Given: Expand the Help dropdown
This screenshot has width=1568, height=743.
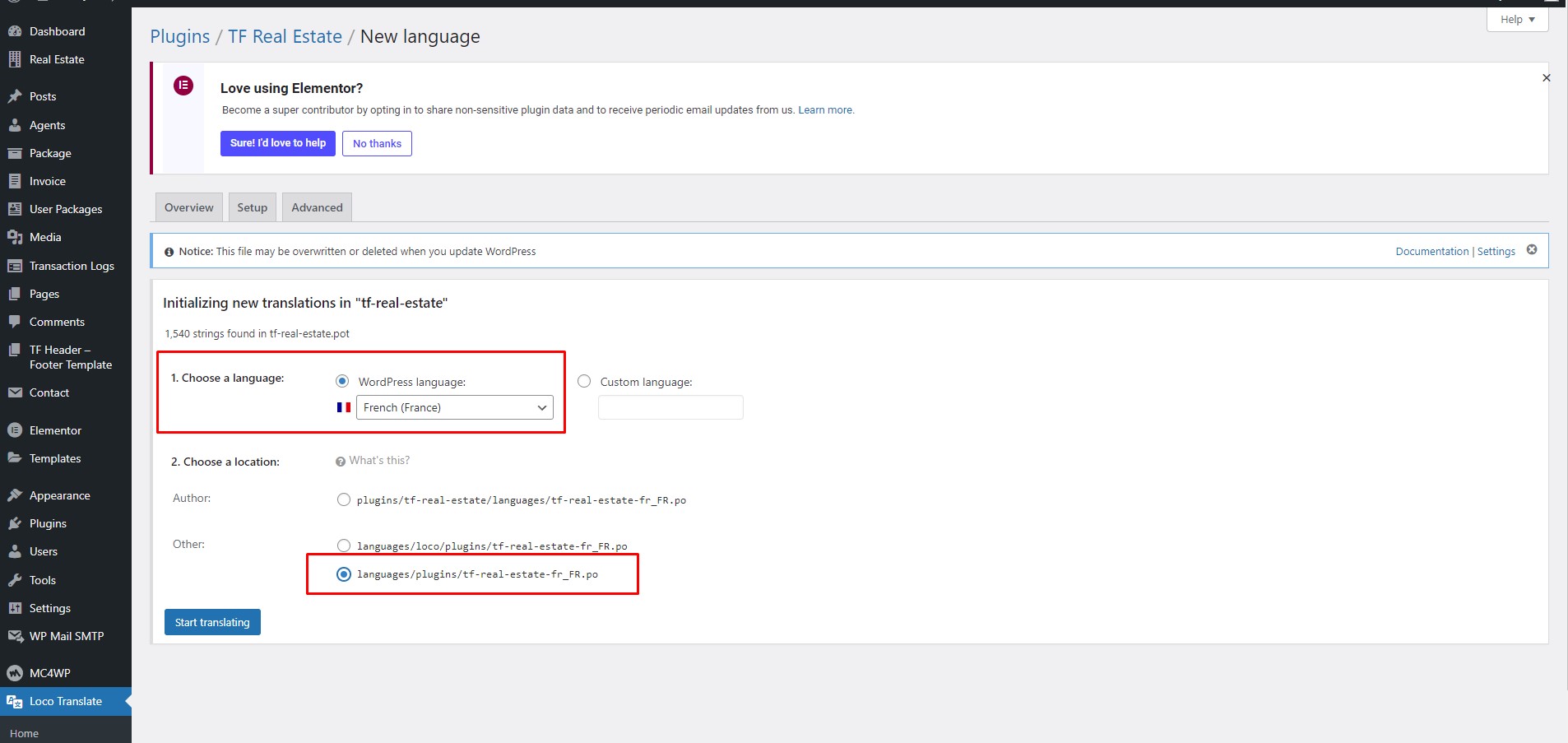Looking at the screenshot, I should pos(1517,20).
